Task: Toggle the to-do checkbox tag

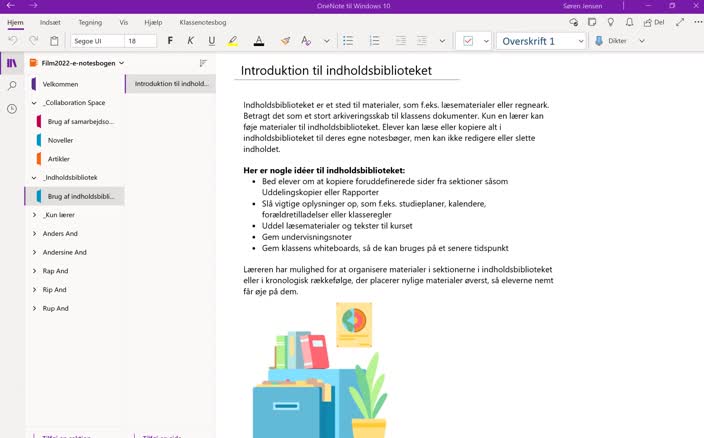Action: pyautogui.click(x=468, y=41)
